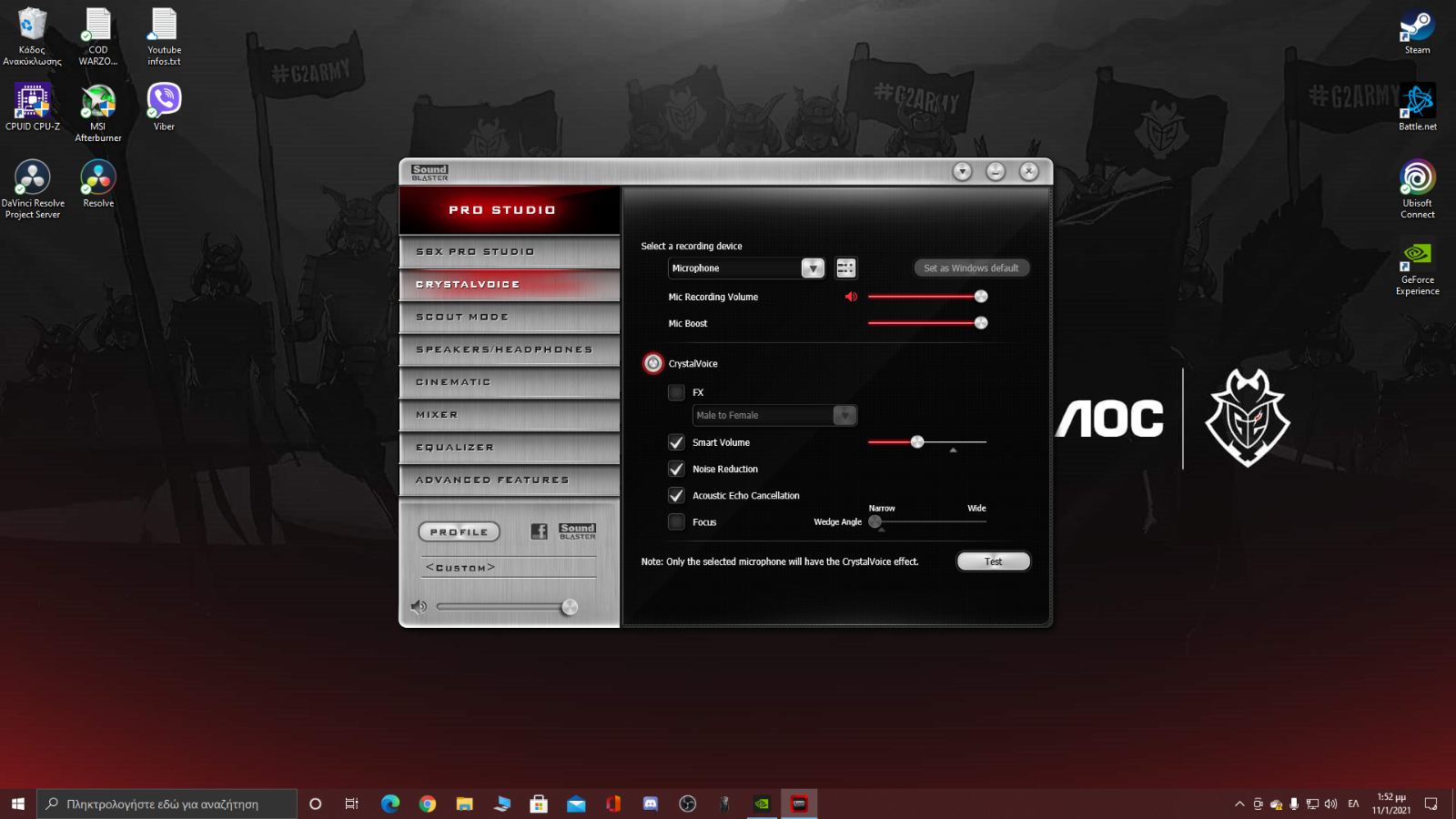Open the Equalizer section

pos(510,448)
